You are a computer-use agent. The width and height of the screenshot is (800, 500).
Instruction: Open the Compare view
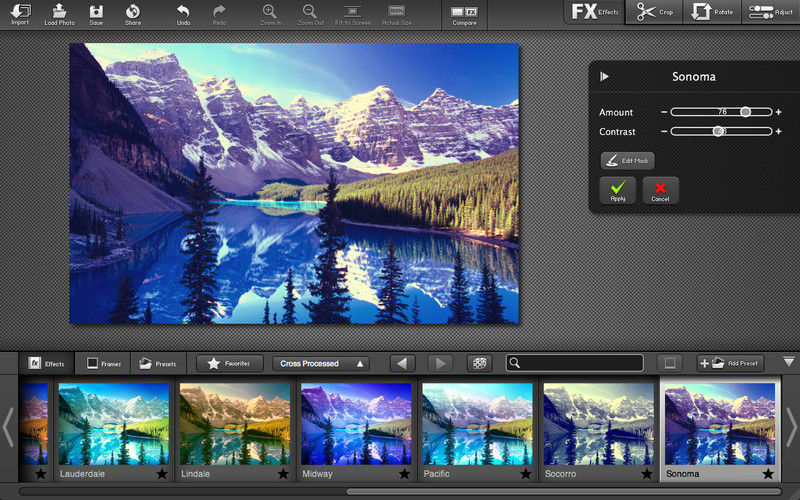point(464,14)
